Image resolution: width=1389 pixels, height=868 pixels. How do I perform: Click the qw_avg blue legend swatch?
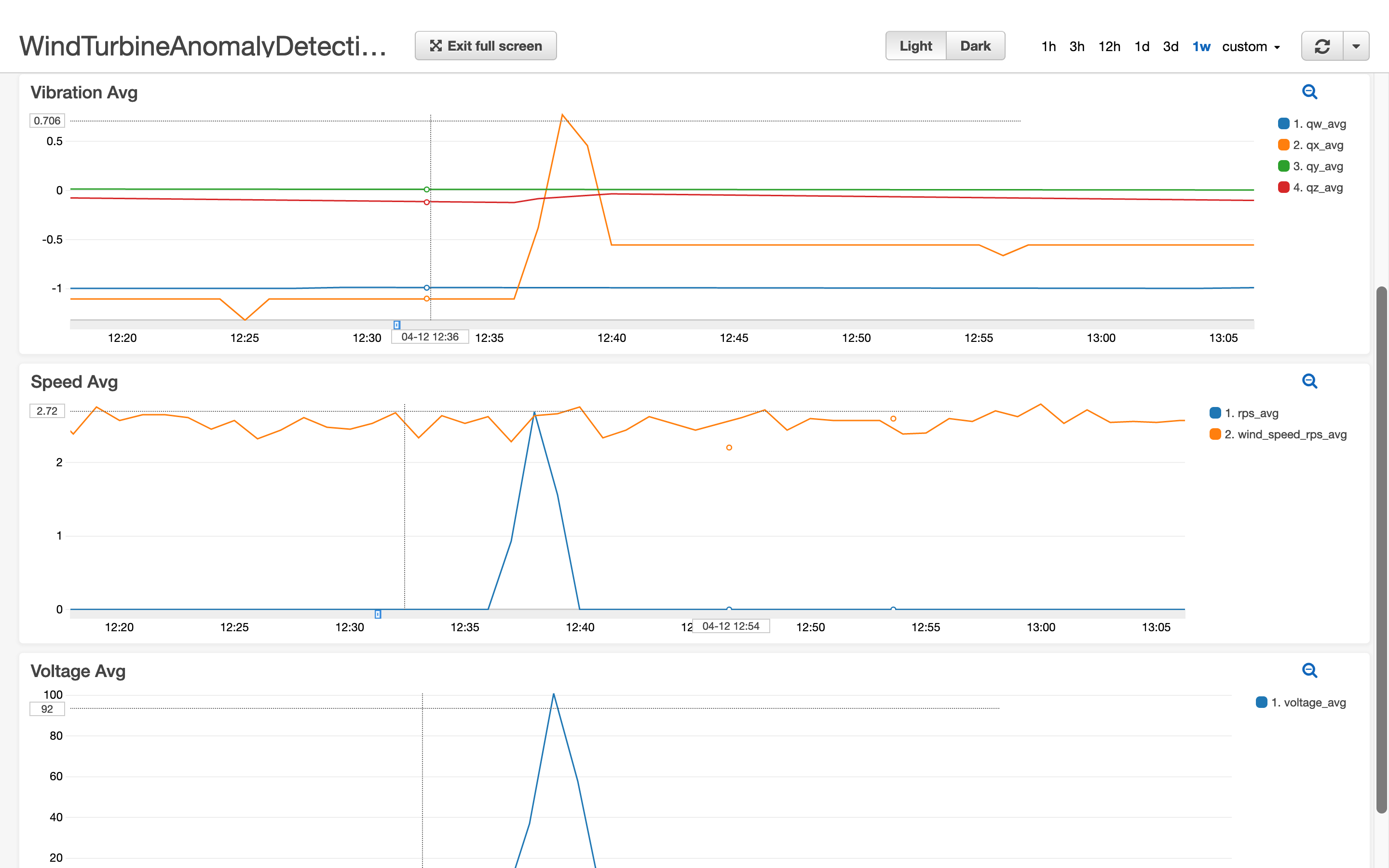[1283, 124]
